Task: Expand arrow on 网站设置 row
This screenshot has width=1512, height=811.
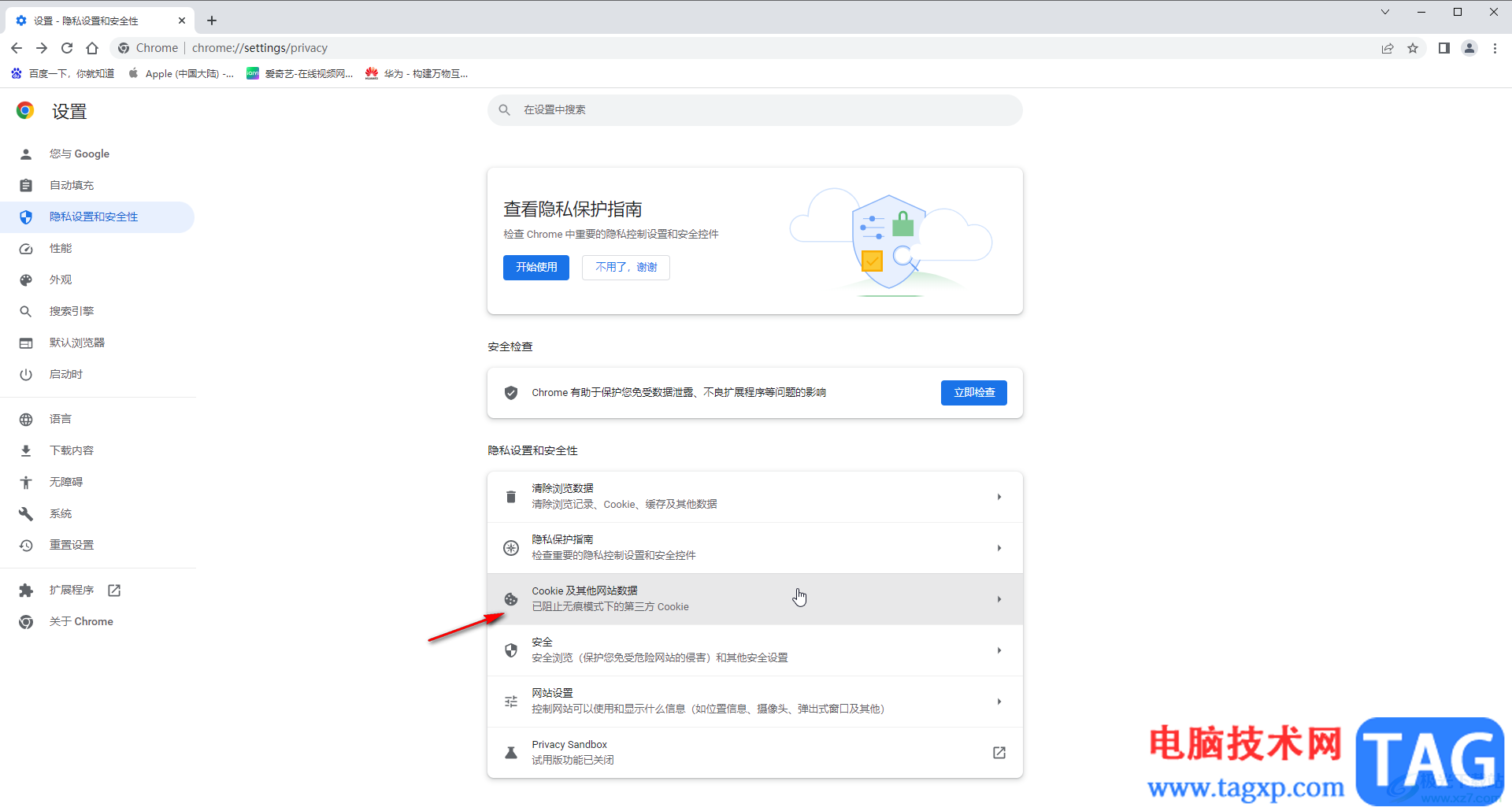Action: [x=999, y=702]
